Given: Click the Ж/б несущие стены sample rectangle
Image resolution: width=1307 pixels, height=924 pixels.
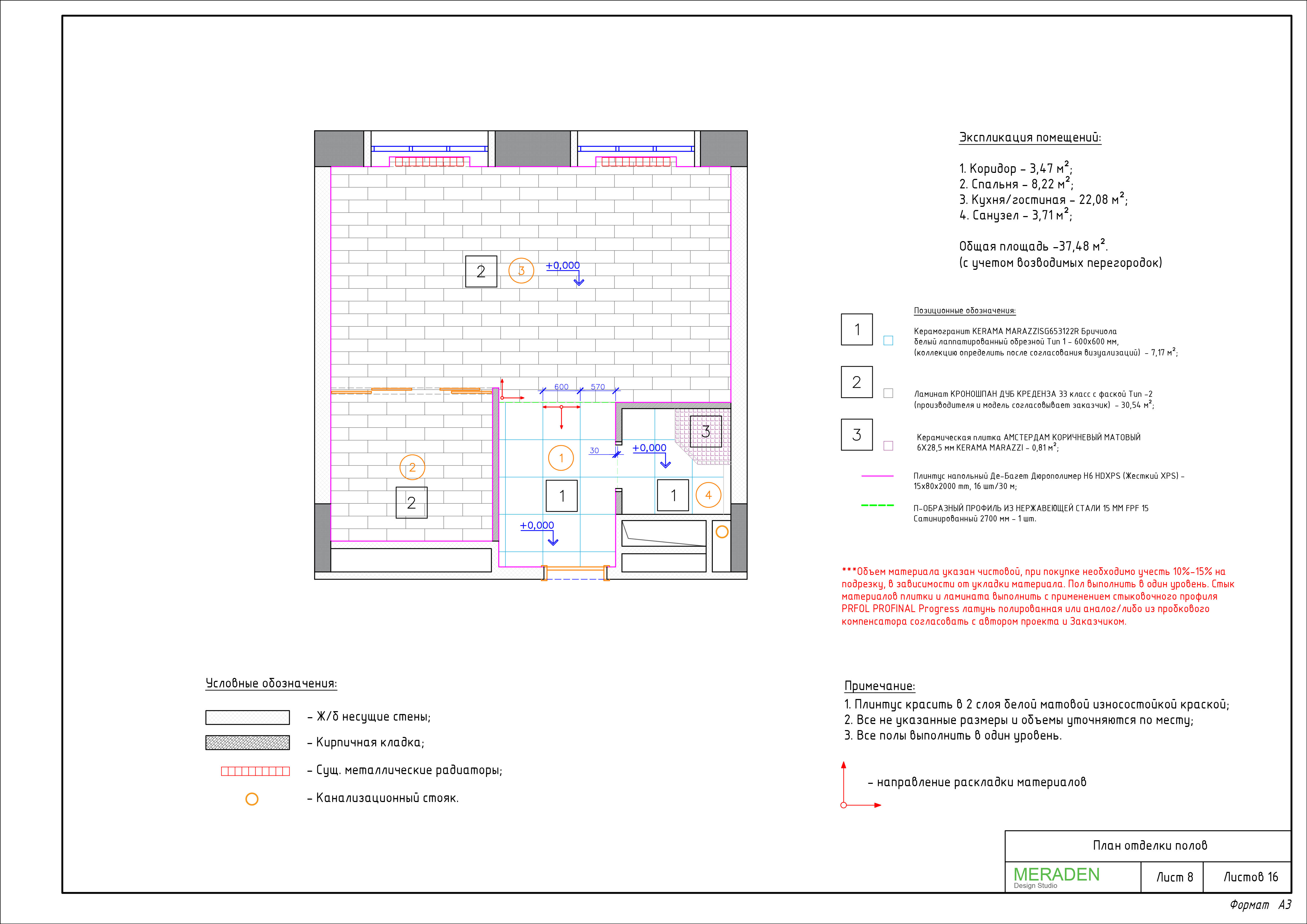Looking at the screenshot, I should (248, 717).
